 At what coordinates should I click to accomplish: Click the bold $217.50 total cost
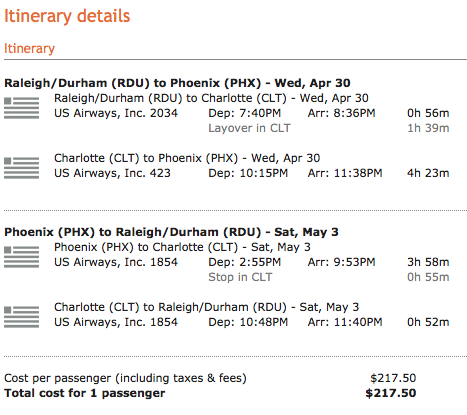click(391, 393)
